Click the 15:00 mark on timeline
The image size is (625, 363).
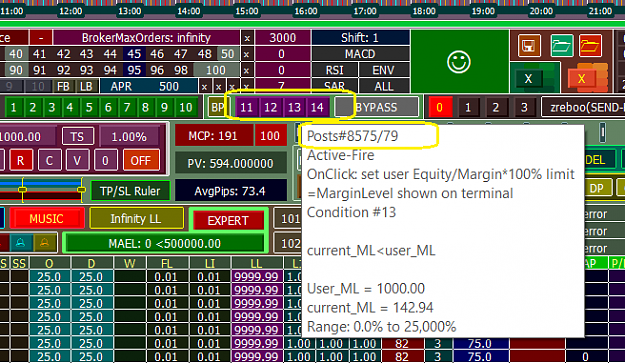[247, 11]
